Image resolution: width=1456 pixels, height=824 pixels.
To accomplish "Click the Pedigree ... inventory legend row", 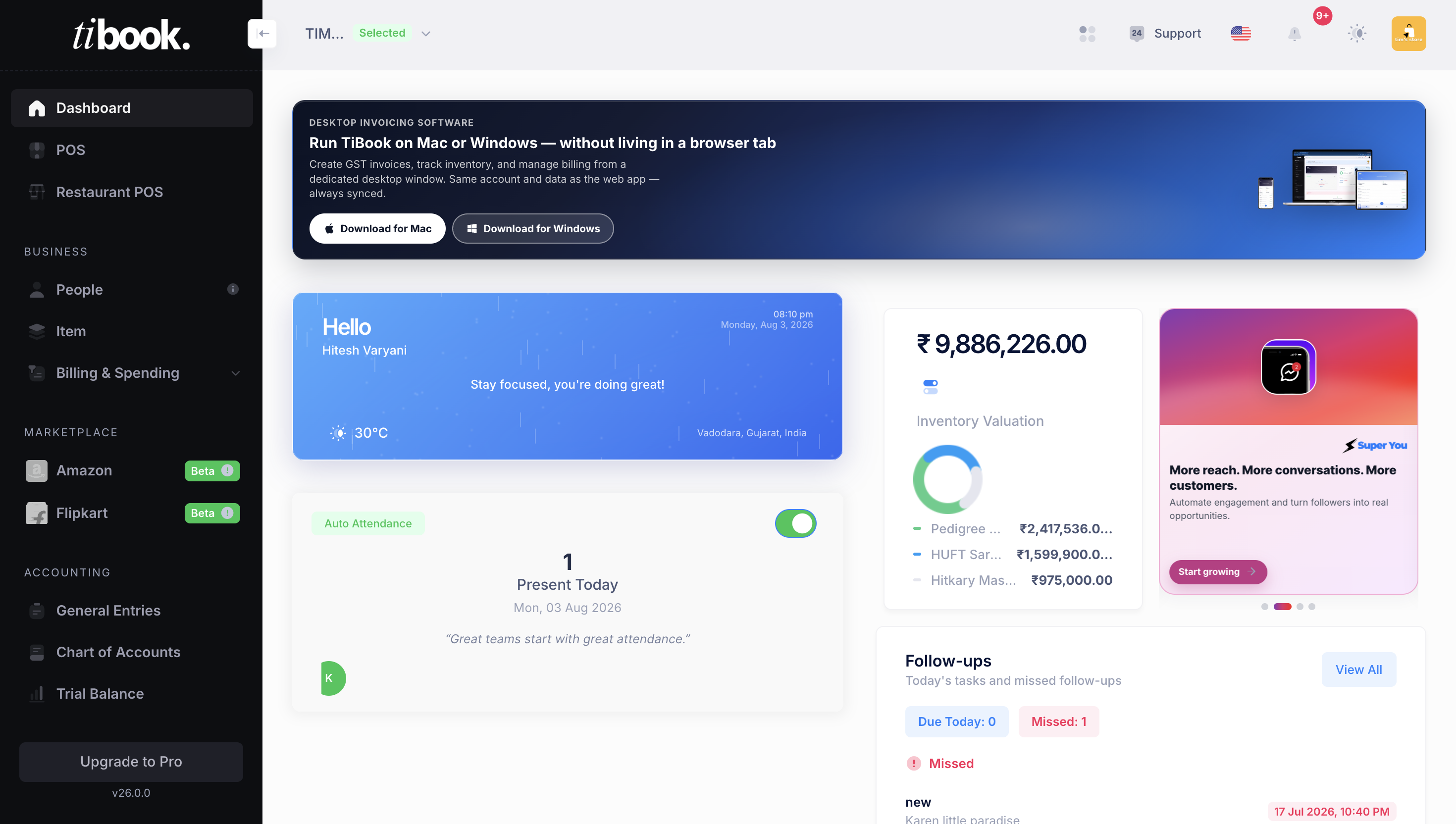I will (1012, 528).
